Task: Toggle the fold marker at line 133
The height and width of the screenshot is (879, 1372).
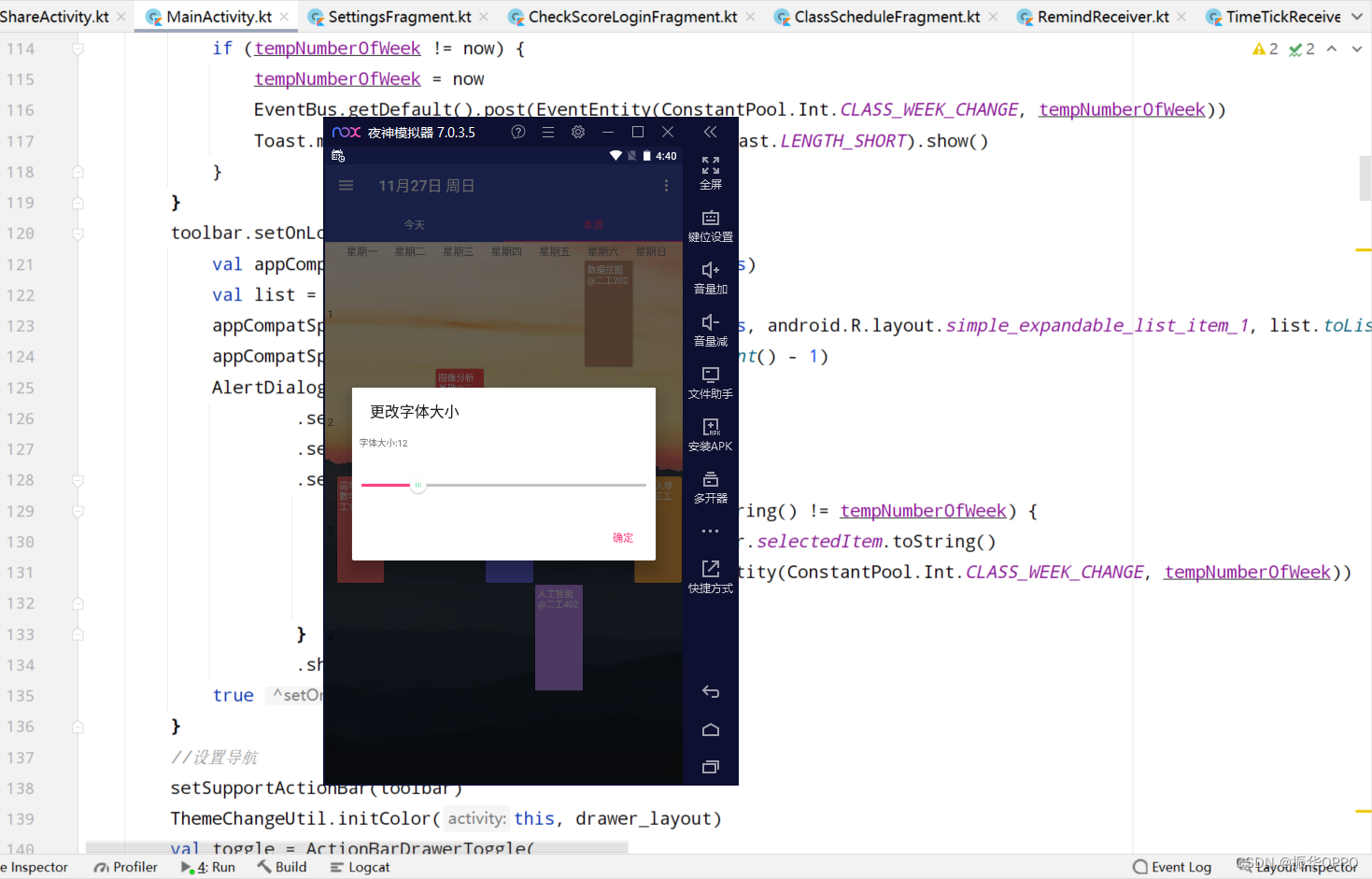Action: point(78,634)
